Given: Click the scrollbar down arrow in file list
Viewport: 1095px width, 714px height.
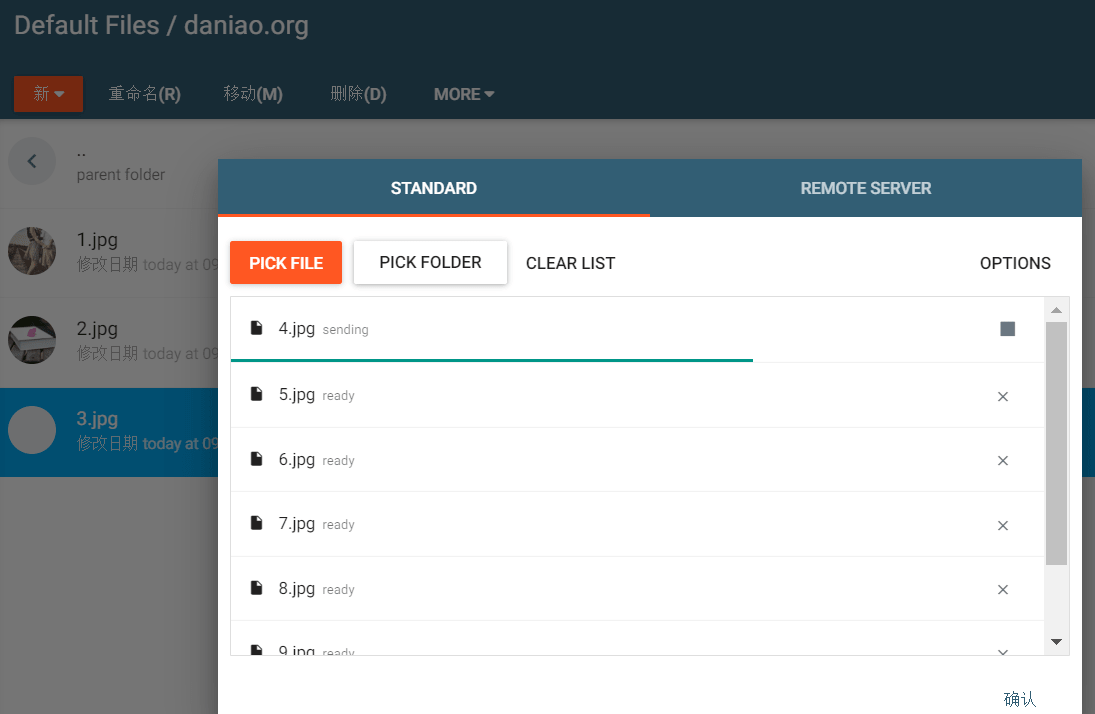Looking at the screenshot, I should tap(1056, 641).
